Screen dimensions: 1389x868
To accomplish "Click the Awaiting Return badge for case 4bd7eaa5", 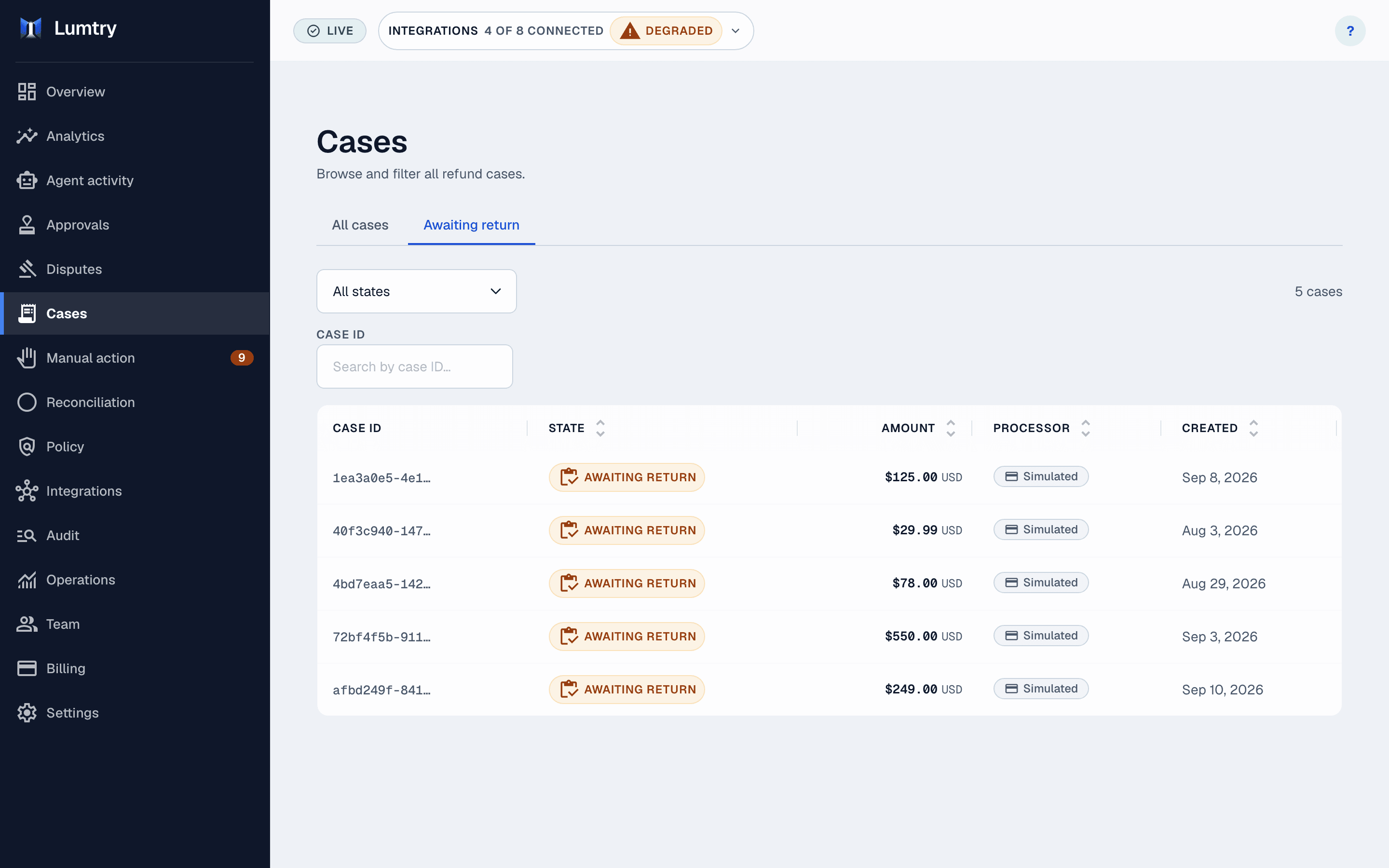I will [x=627, y=583].
